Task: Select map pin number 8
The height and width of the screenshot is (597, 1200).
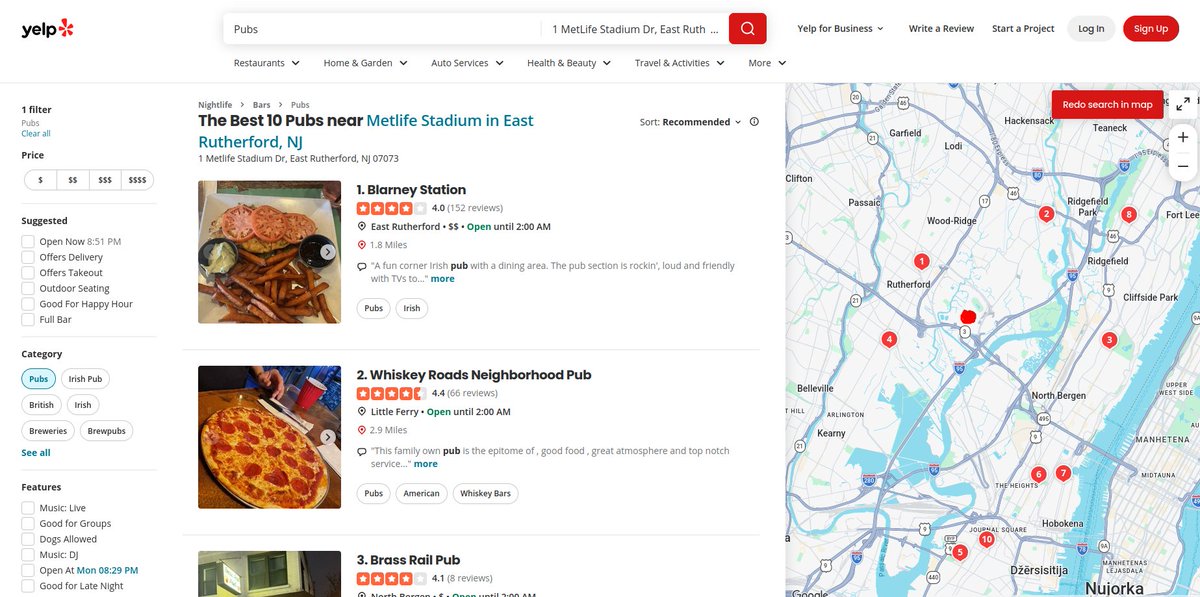Action: click(1129, 214)
